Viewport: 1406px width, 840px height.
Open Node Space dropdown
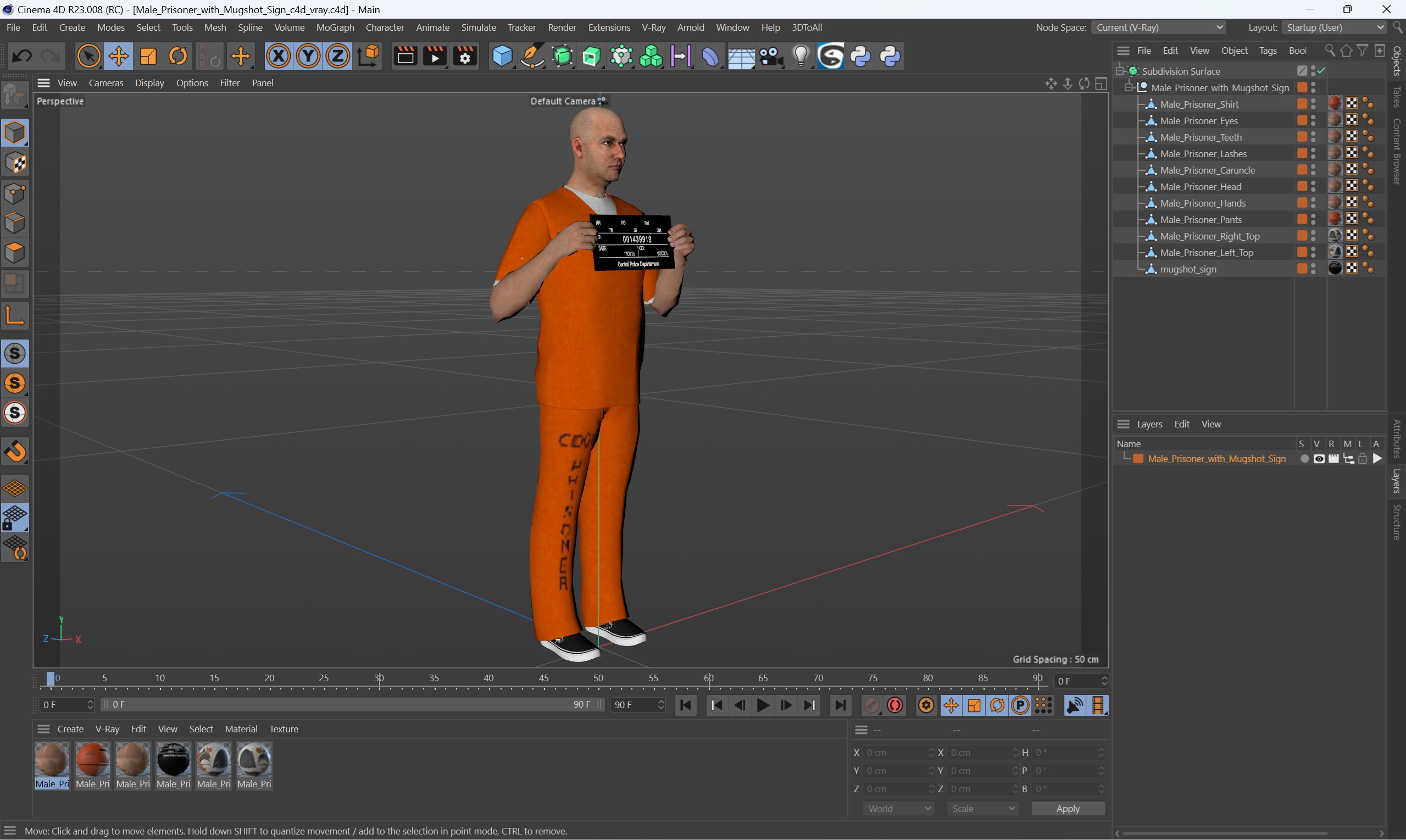[1159, 27]
